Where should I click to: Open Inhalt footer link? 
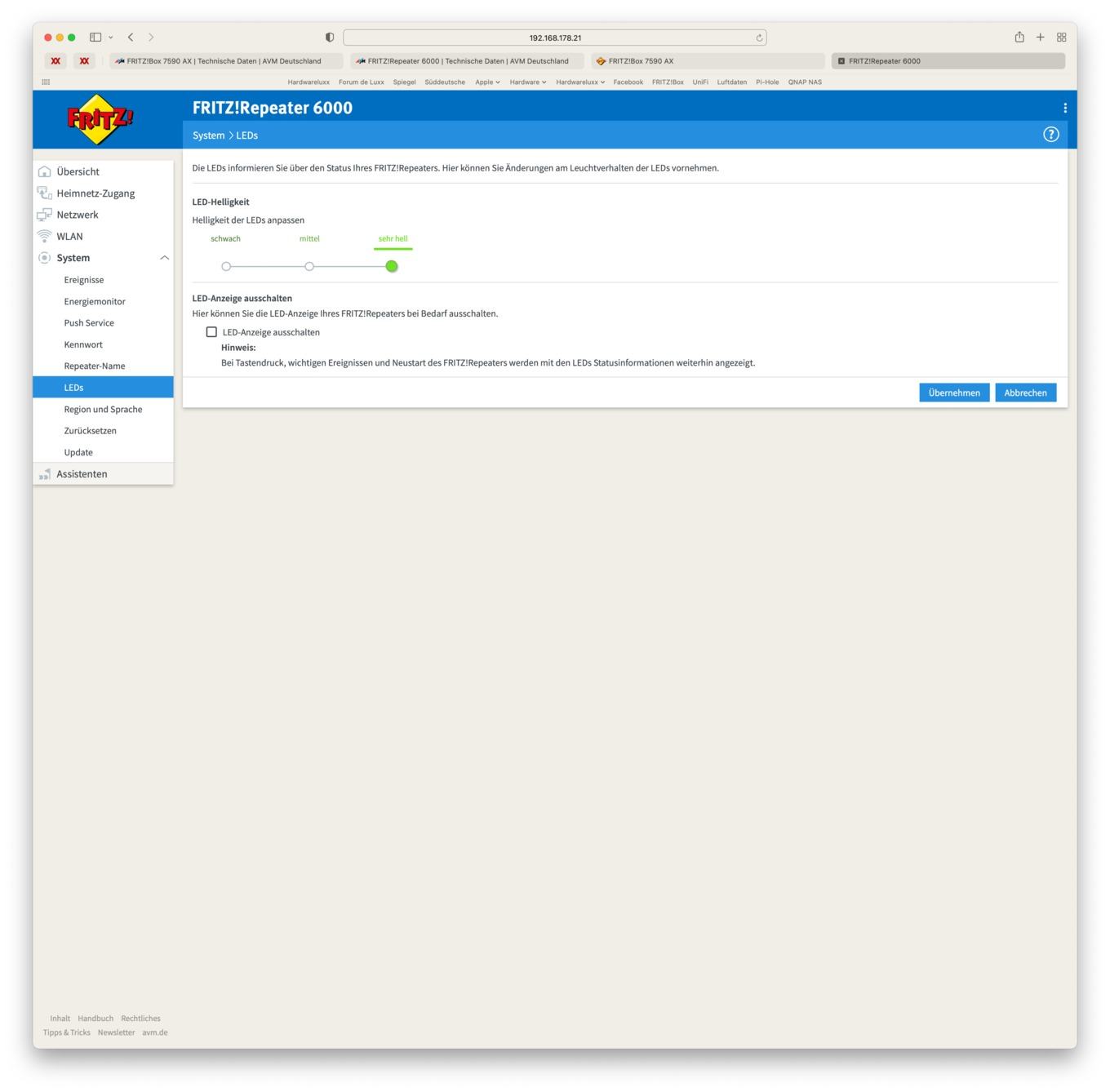[60, 1019]
